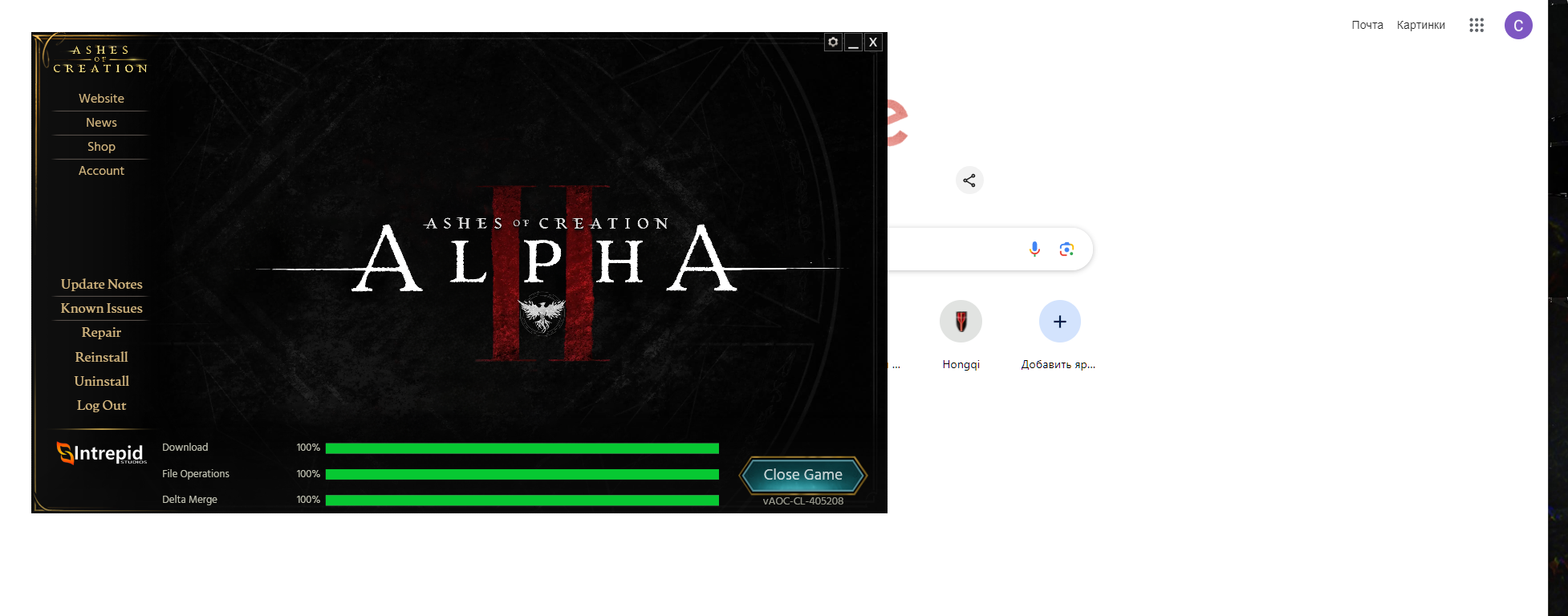This screenshot has width=1568, height=616.
Task: Click the File Operations progress bar
Action: pyautogui.click(x=522, y=474)
